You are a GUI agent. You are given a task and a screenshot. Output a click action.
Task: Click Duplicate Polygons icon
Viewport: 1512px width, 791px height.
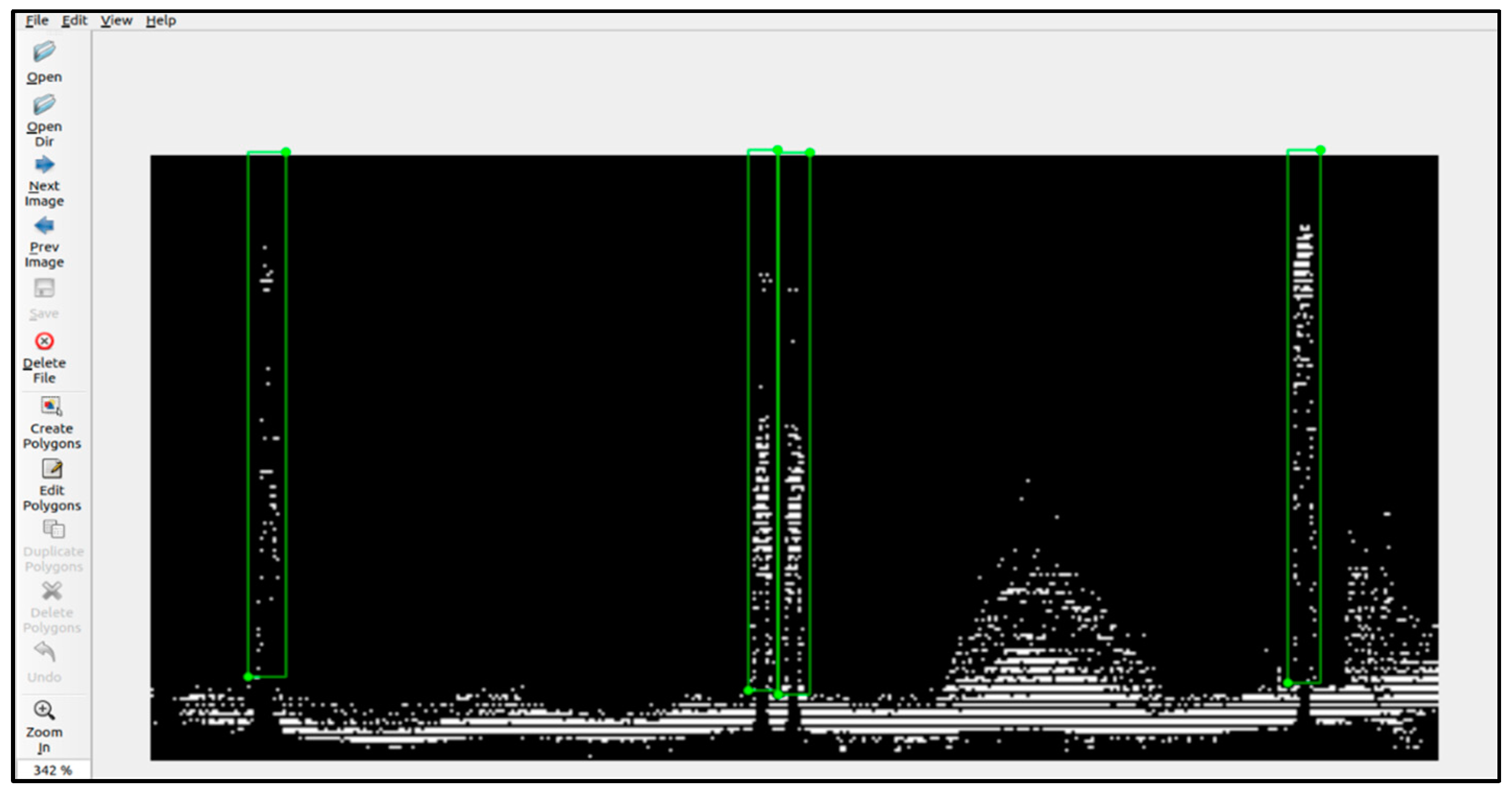[53, 529]
